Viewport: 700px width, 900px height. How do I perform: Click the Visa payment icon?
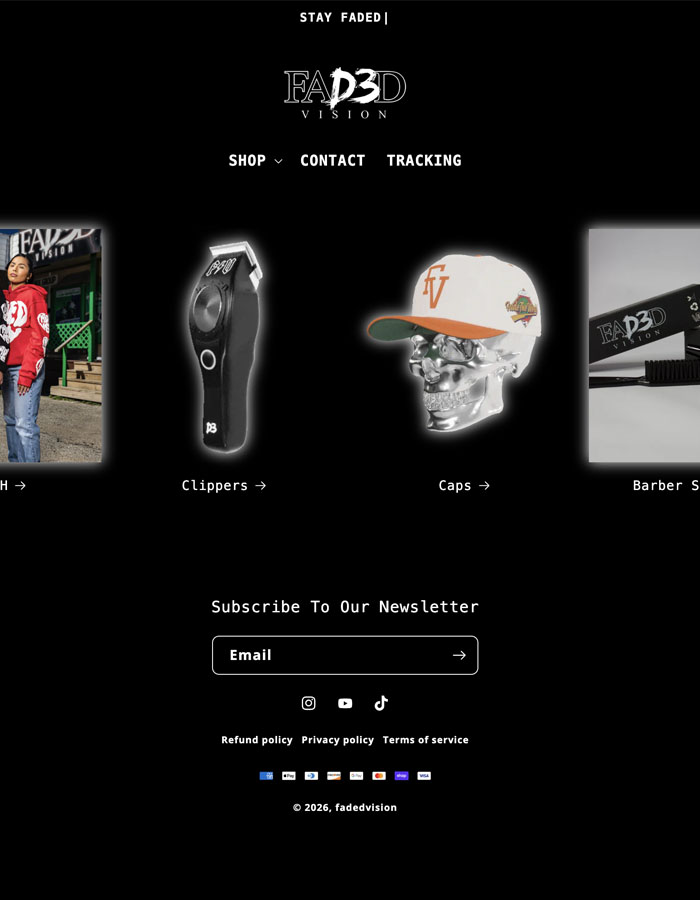(424, 776)
